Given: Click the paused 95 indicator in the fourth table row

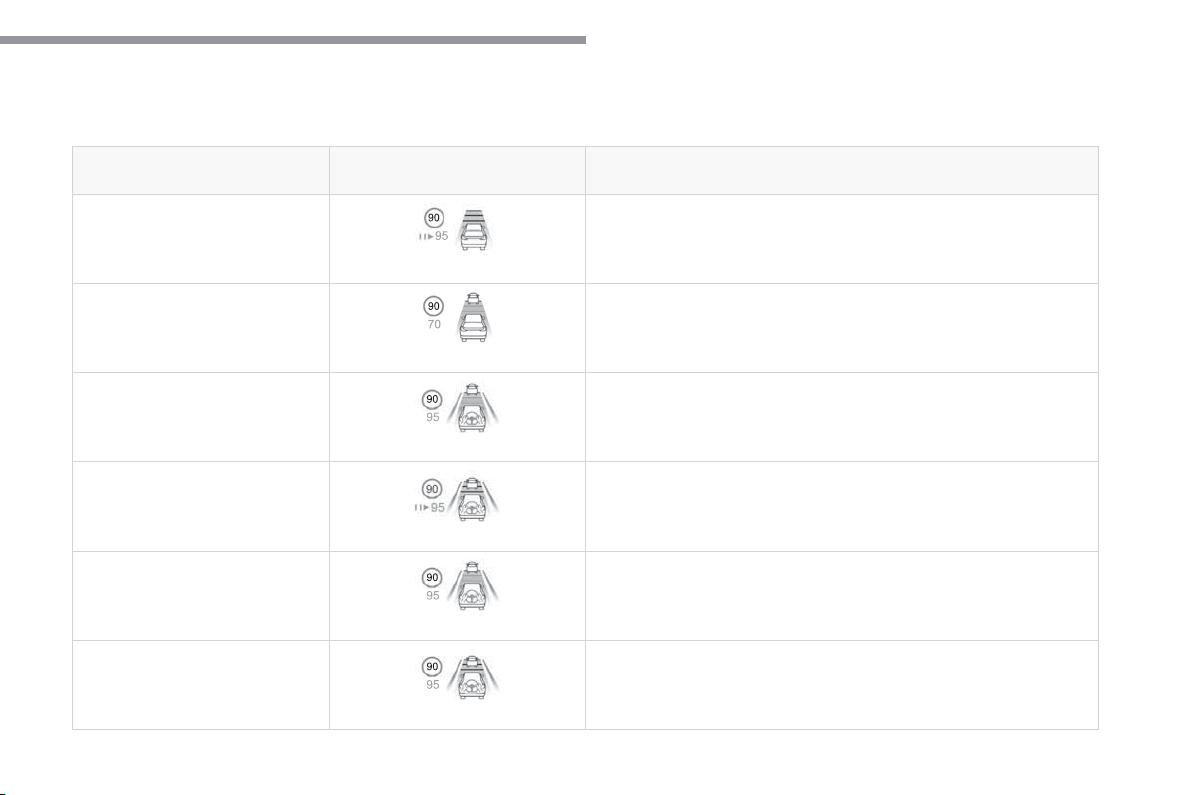Looking at the screenshot, I should coord(430,508).
